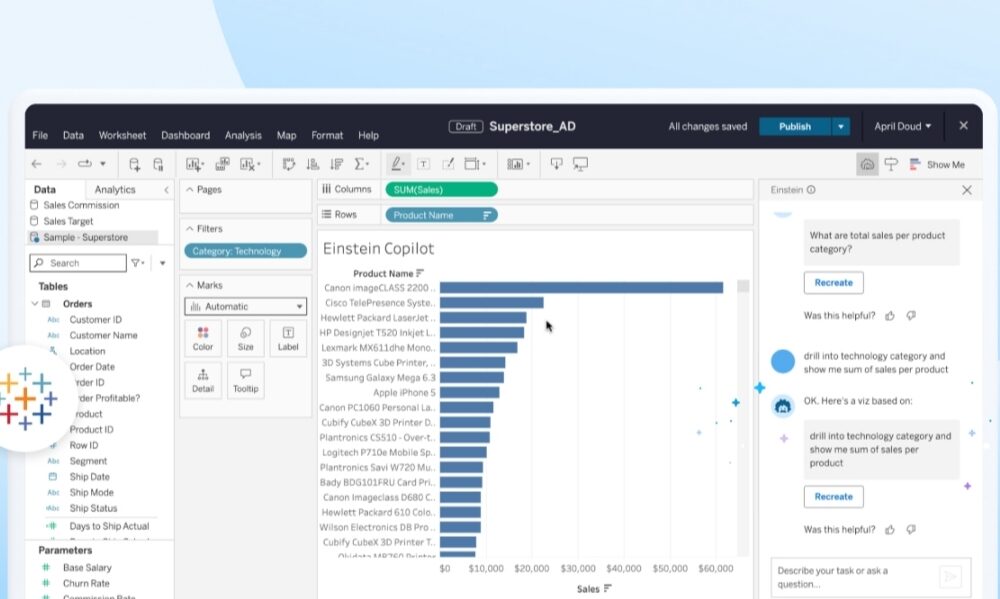The height and width of the screenshot is (599, 1000).
Task: Open the Automatic mark type dropdown
Action: (246, 307)
